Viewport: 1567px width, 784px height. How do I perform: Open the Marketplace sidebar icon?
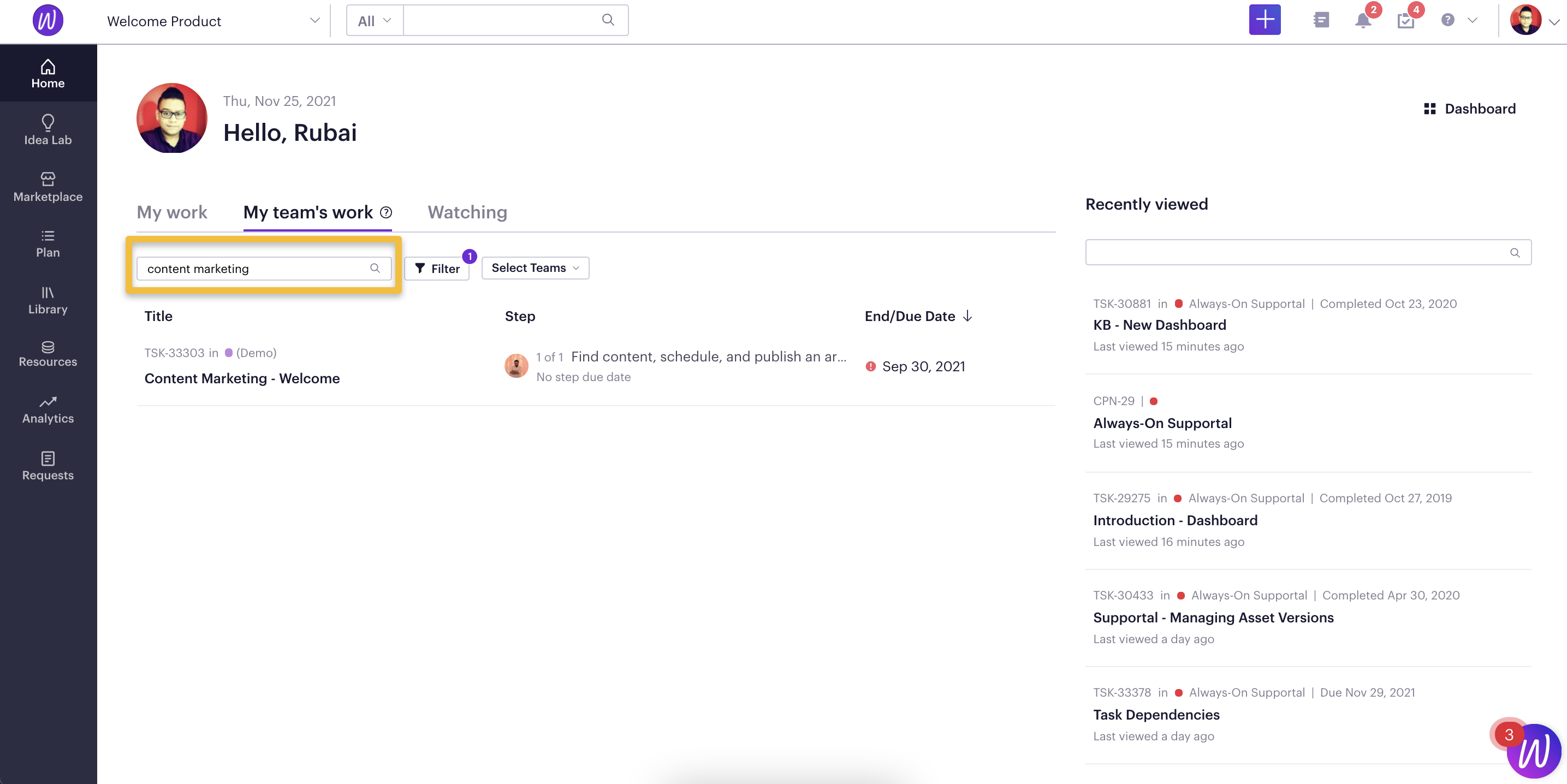click(x=48, y=179)
